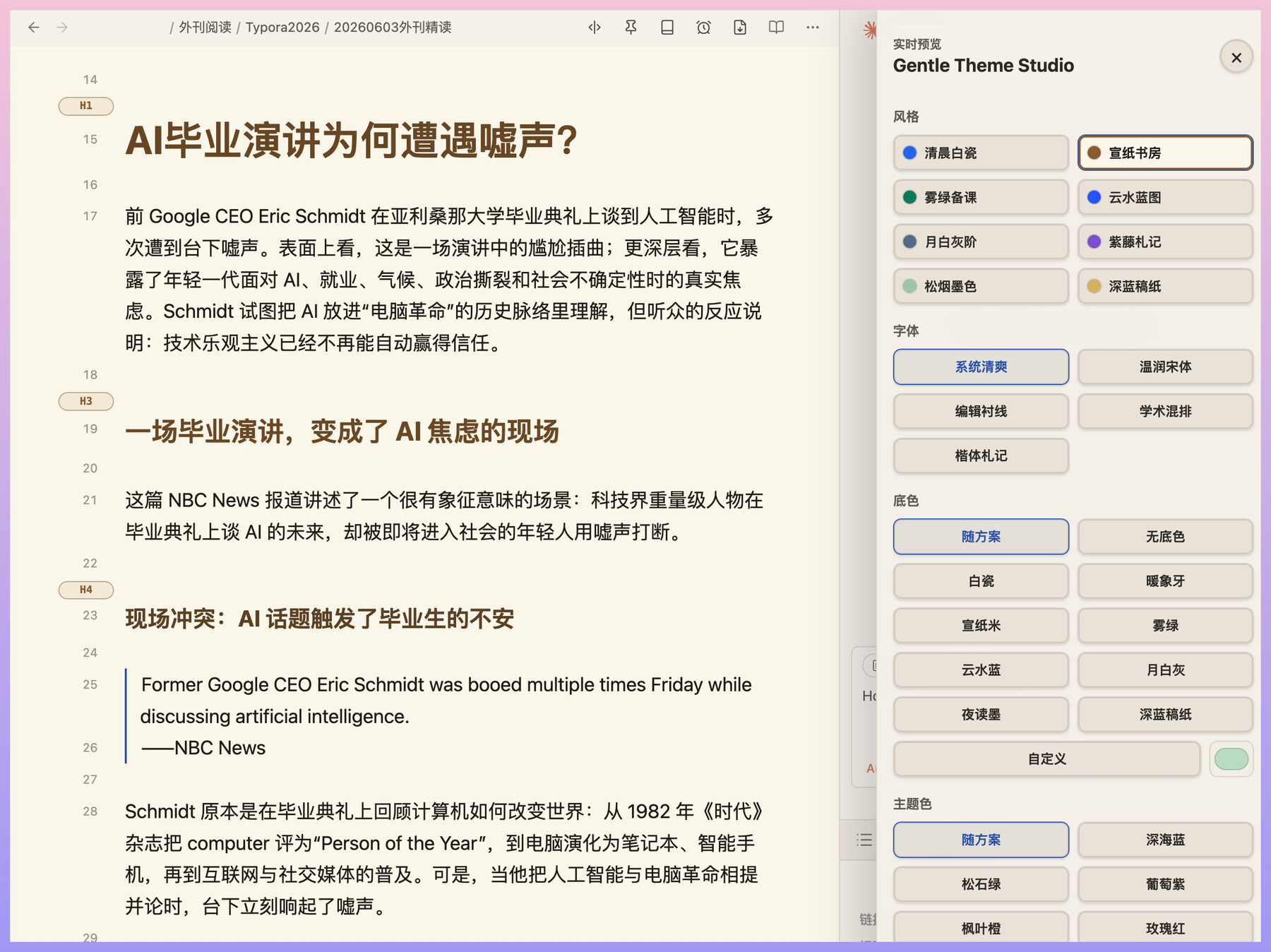Choose the 雾绿备课 style

[981, 197]
